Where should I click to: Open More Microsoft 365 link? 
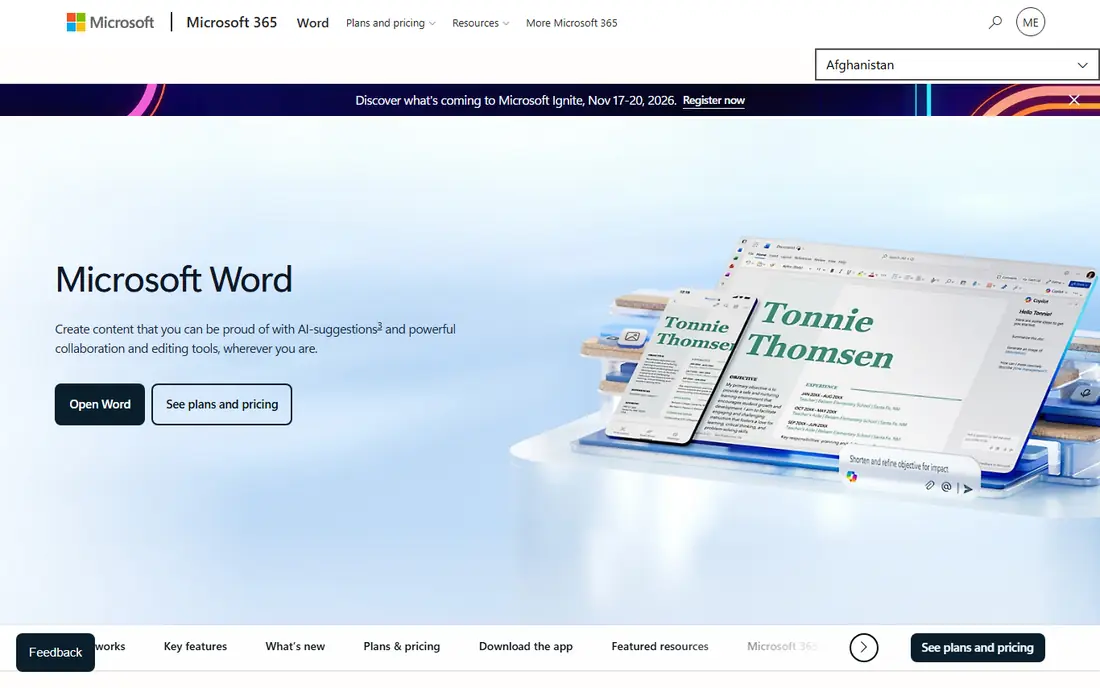point(572,23)
